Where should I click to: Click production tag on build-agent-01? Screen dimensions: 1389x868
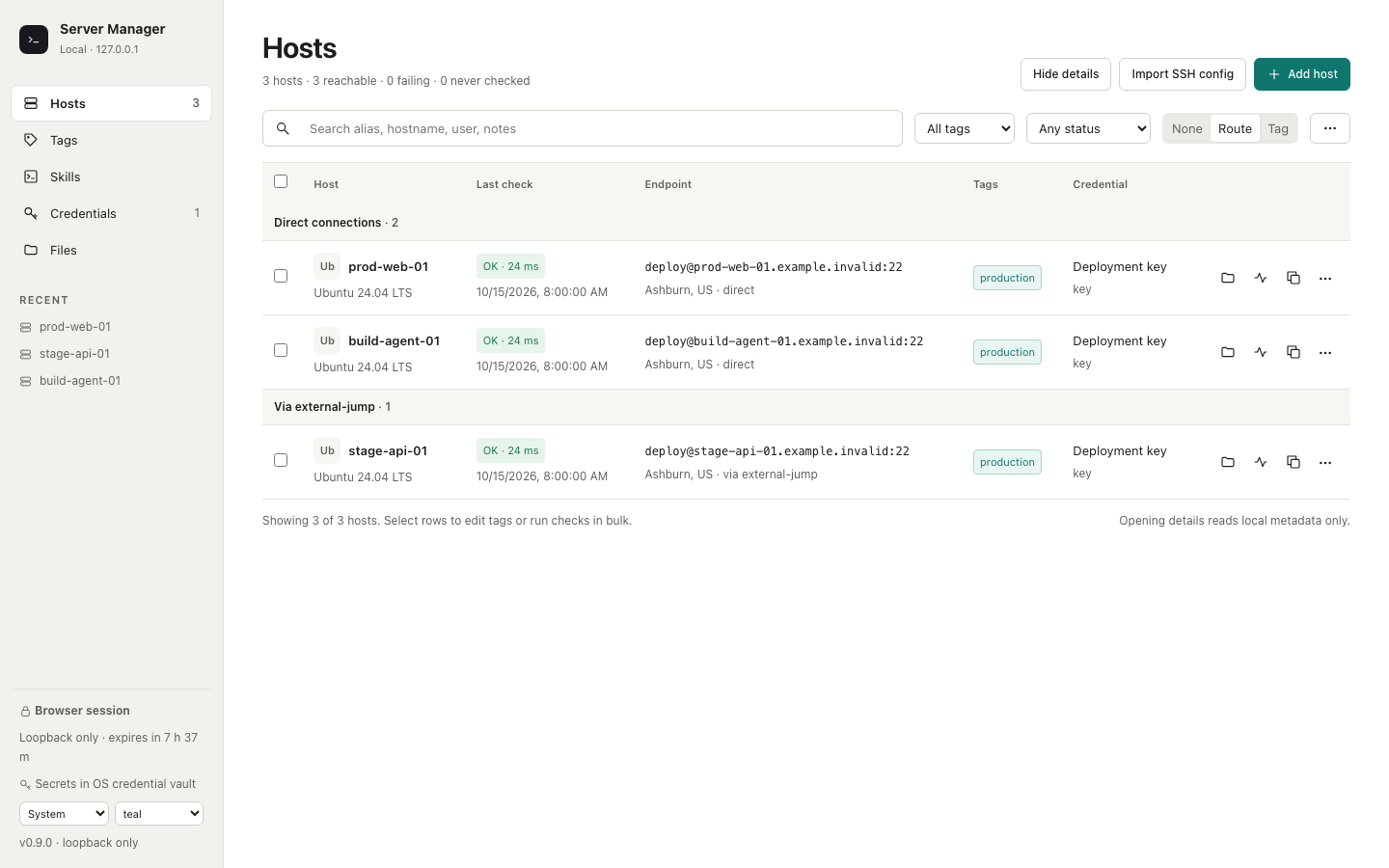[x=1007, y=352]
